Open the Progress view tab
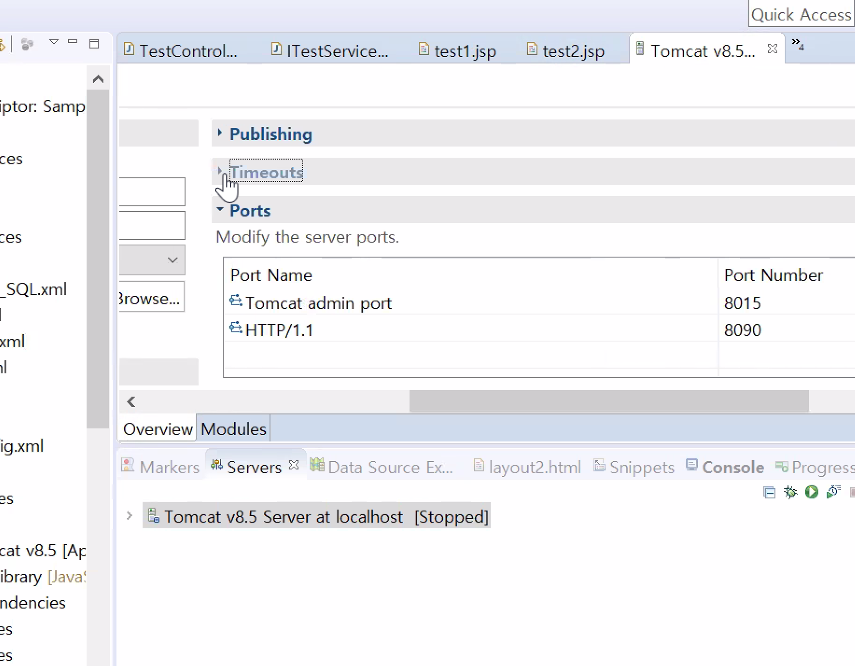 point(815,467)
